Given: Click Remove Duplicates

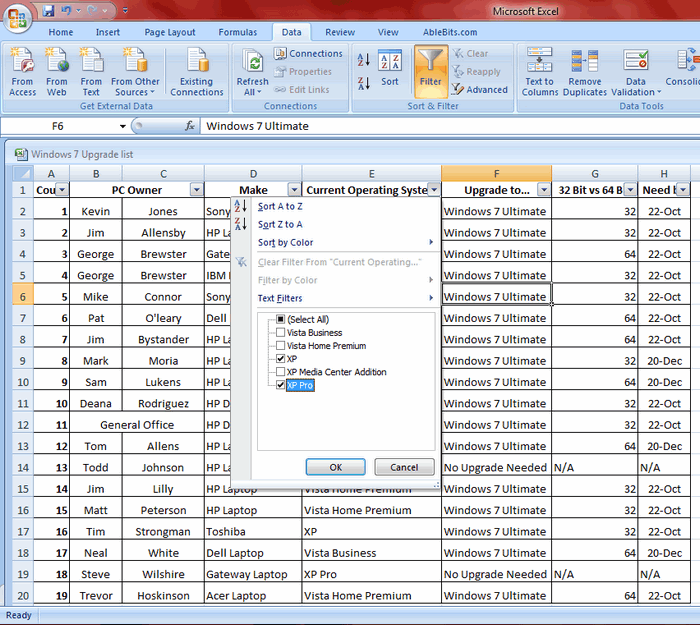Looking at the screenshot, I should pos(585,72).
